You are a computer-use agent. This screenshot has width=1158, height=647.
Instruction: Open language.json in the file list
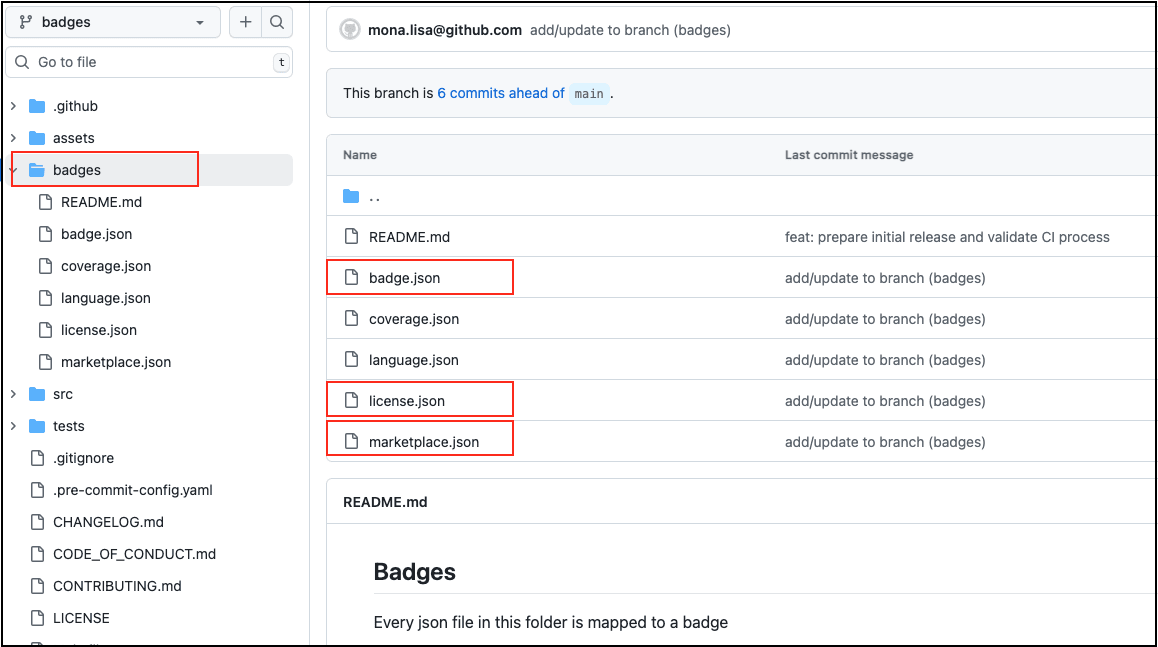point(414,360)
